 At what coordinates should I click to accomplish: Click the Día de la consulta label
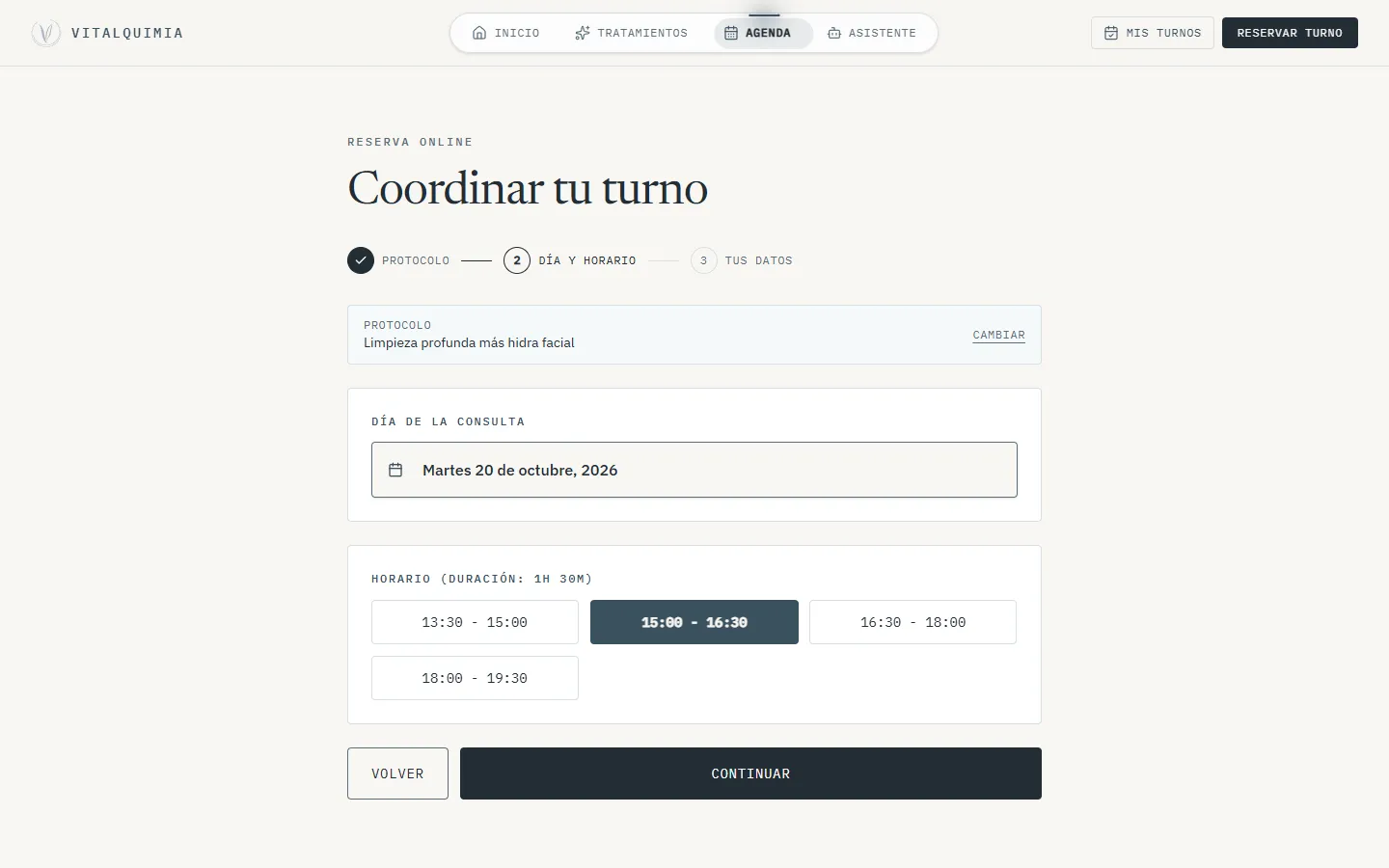(x=449, y=421)
